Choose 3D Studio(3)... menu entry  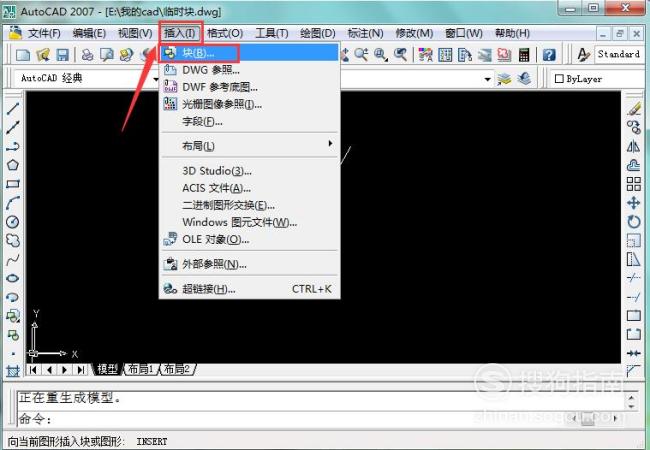tap(250, 171)
